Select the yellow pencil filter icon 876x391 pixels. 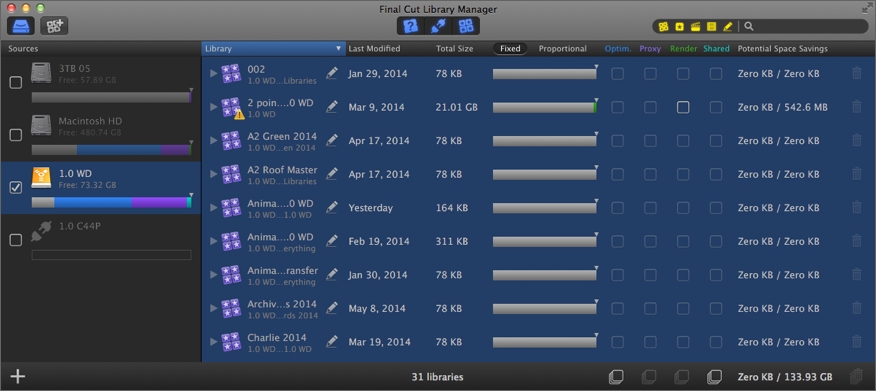(x=727, y=26)
